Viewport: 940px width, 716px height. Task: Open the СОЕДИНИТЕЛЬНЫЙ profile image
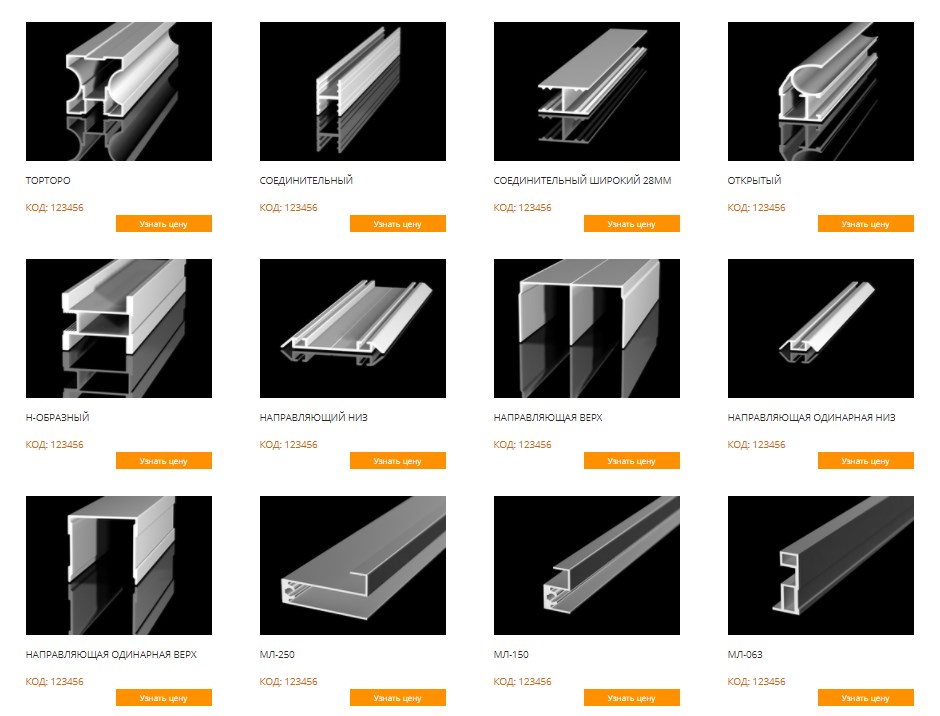pos(352,91)
